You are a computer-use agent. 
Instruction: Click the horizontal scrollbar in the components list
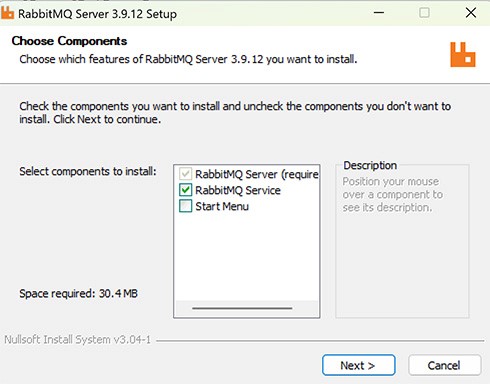(242, 308)
